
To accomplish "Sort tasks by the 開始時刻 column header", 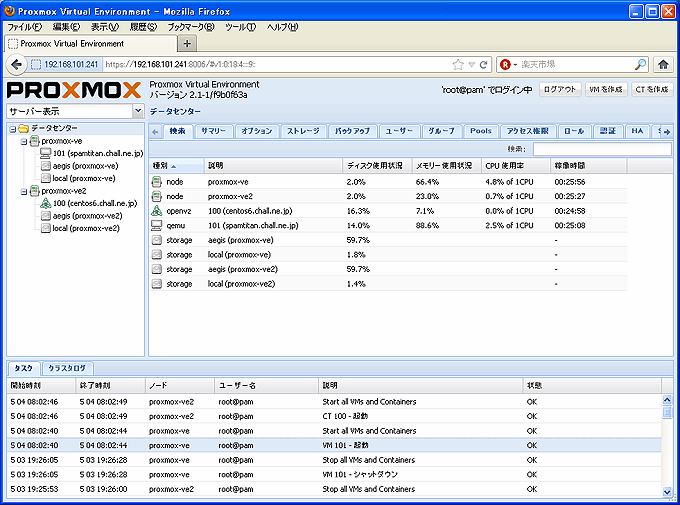I will 41,385.
